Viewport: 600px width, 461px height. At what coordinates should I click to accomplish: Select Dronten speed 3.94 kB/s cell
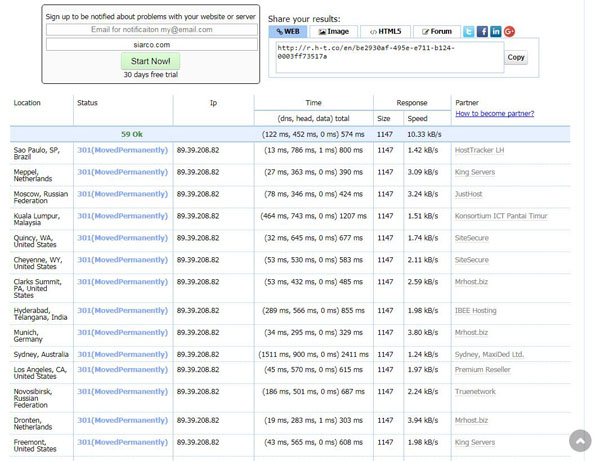click(x=422, y=420)
